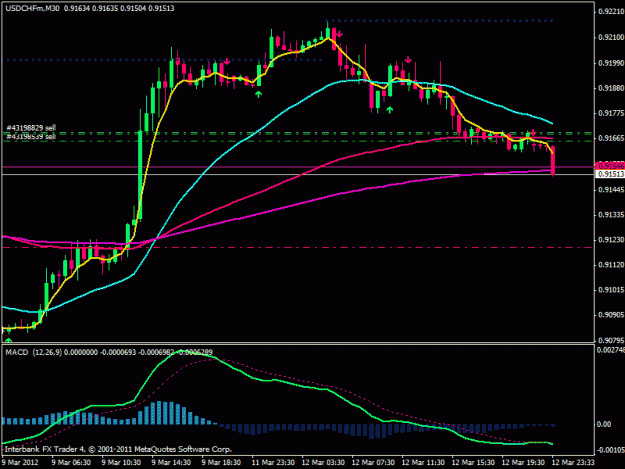Click the 0.002748 MACD scale value
Screen dimensions: 625x469
[611, 350]
